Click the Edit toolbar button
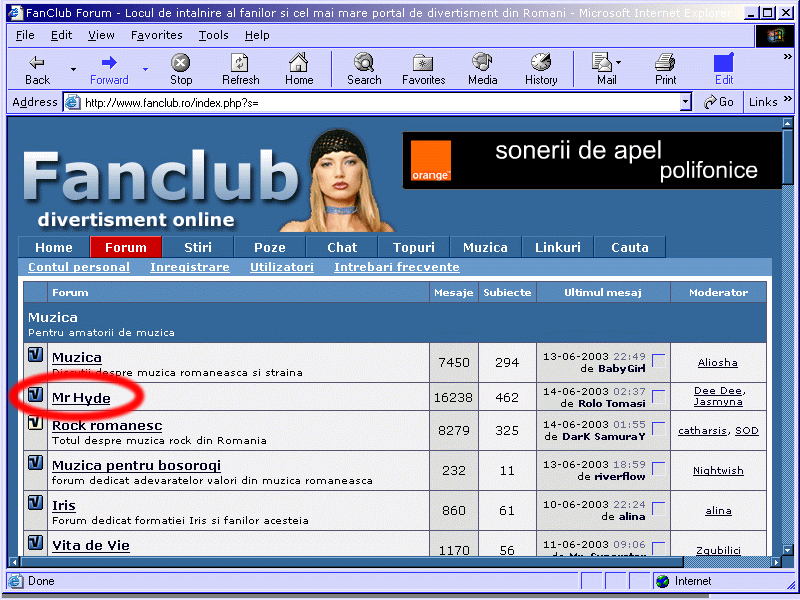This screenshot has height=600, width=800. pyautogui.click(x=724, y=69)
